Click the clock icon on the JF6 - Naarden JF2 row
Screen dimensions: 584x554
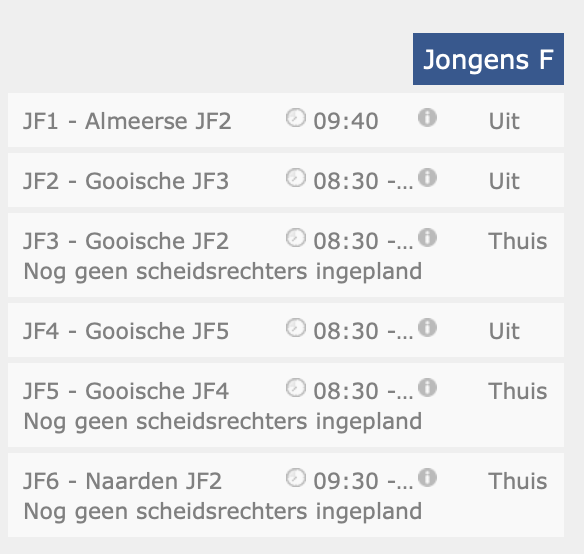296,478
